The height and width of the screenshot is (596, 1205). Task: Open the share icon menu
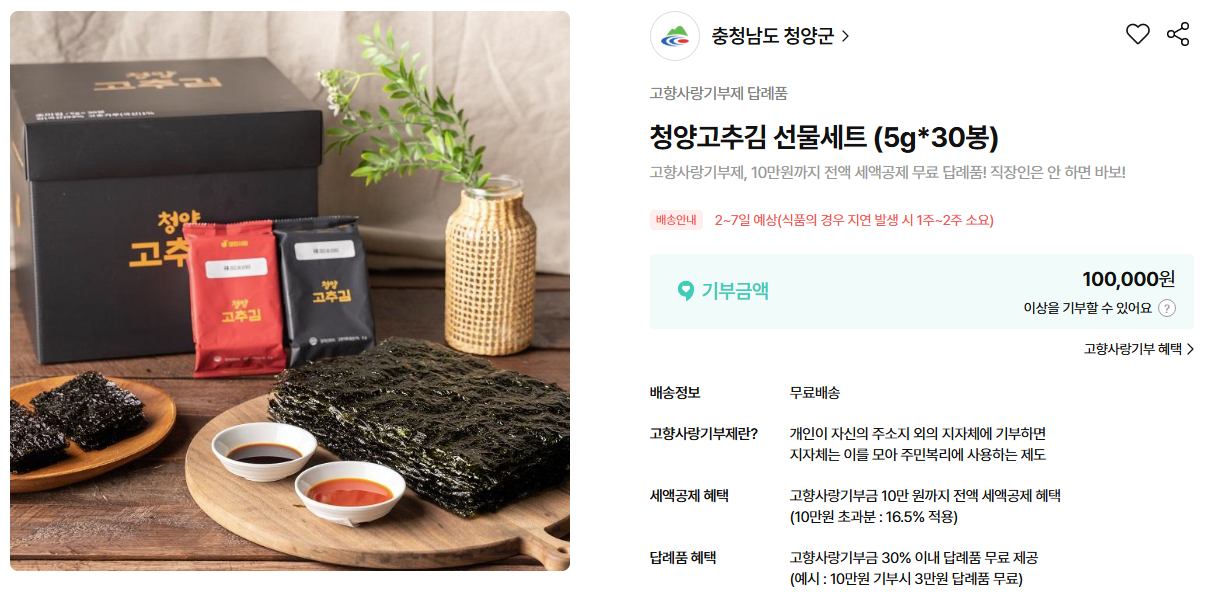1178,34
